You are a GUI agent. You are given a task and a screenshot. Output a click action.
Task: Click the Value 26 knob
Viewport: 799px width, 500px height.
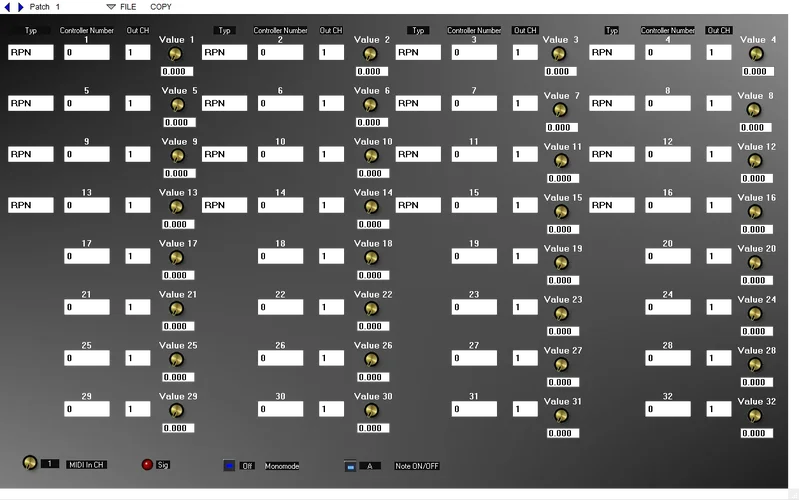(x=371, y=359)
